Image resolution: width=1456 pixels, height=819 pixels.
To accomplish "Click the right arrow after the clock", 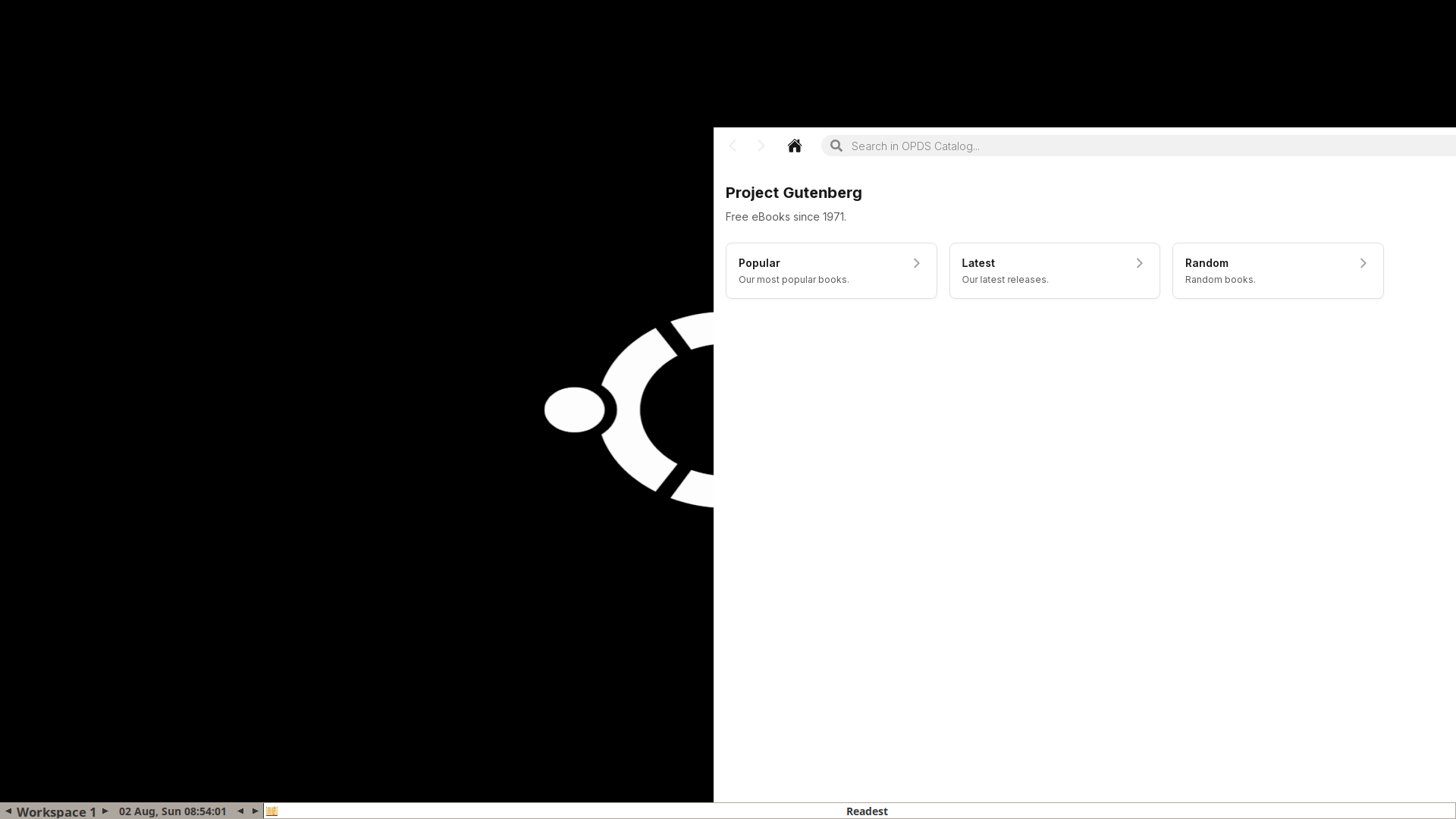I will pos(256,811).
